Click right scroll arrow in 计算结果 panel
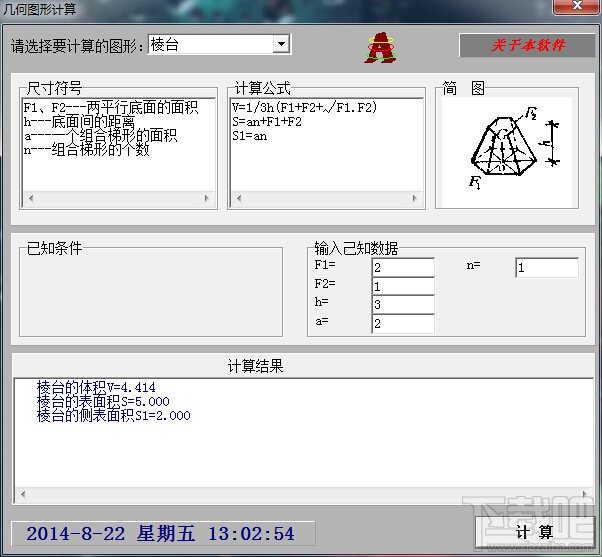 (x=585, y=494)
